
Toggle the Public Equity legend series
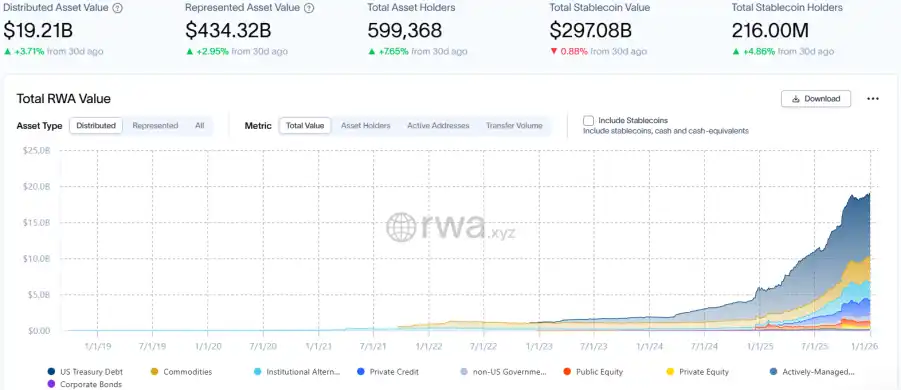coord(593,372)
